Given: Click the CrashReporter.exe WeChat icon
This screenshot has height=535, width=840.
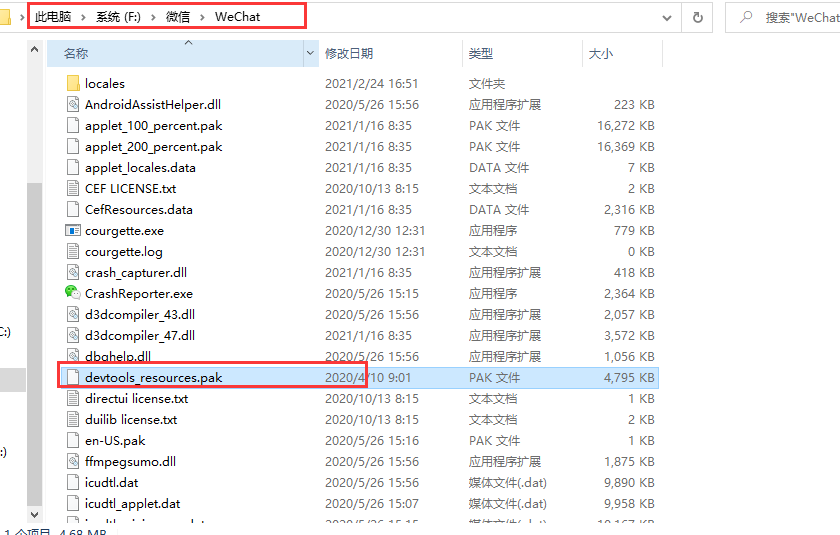Looking at the screenshot, I should pyautogui.click(x=73, y=292).
